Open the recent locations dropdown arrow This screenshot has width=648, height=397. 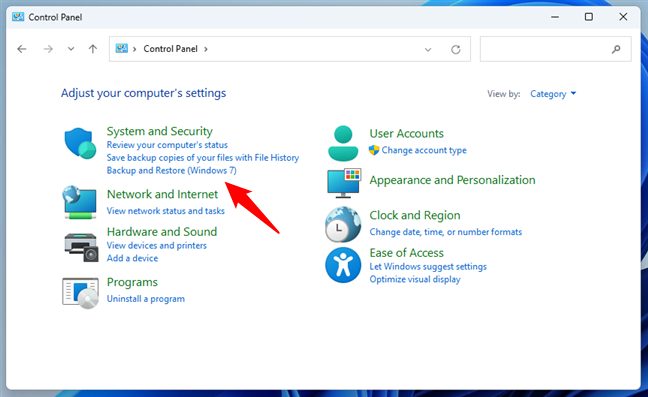[x=71, y=49]
